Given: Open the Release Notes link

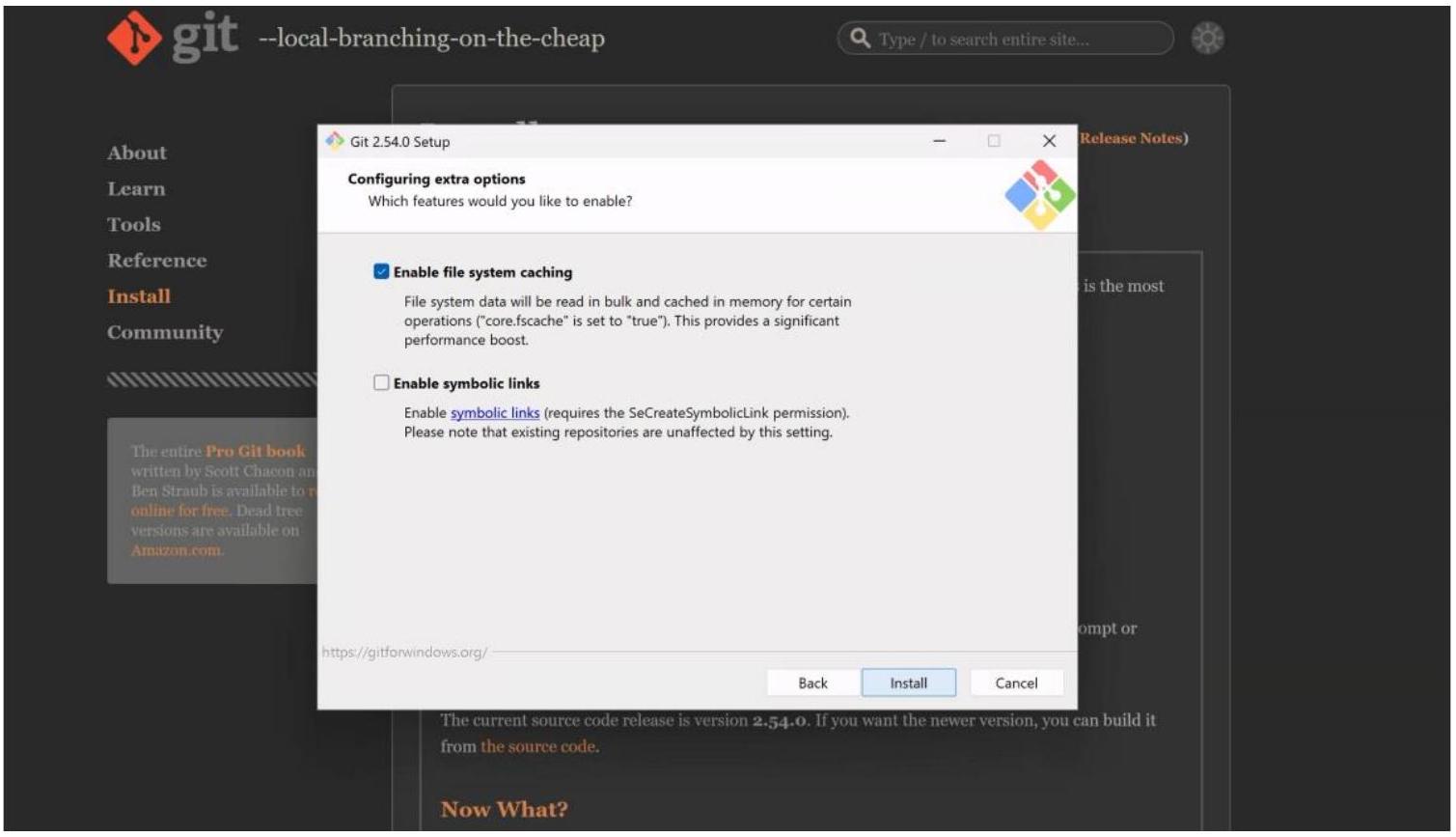Looking at the screenshot, I should tap(1131, 138).
